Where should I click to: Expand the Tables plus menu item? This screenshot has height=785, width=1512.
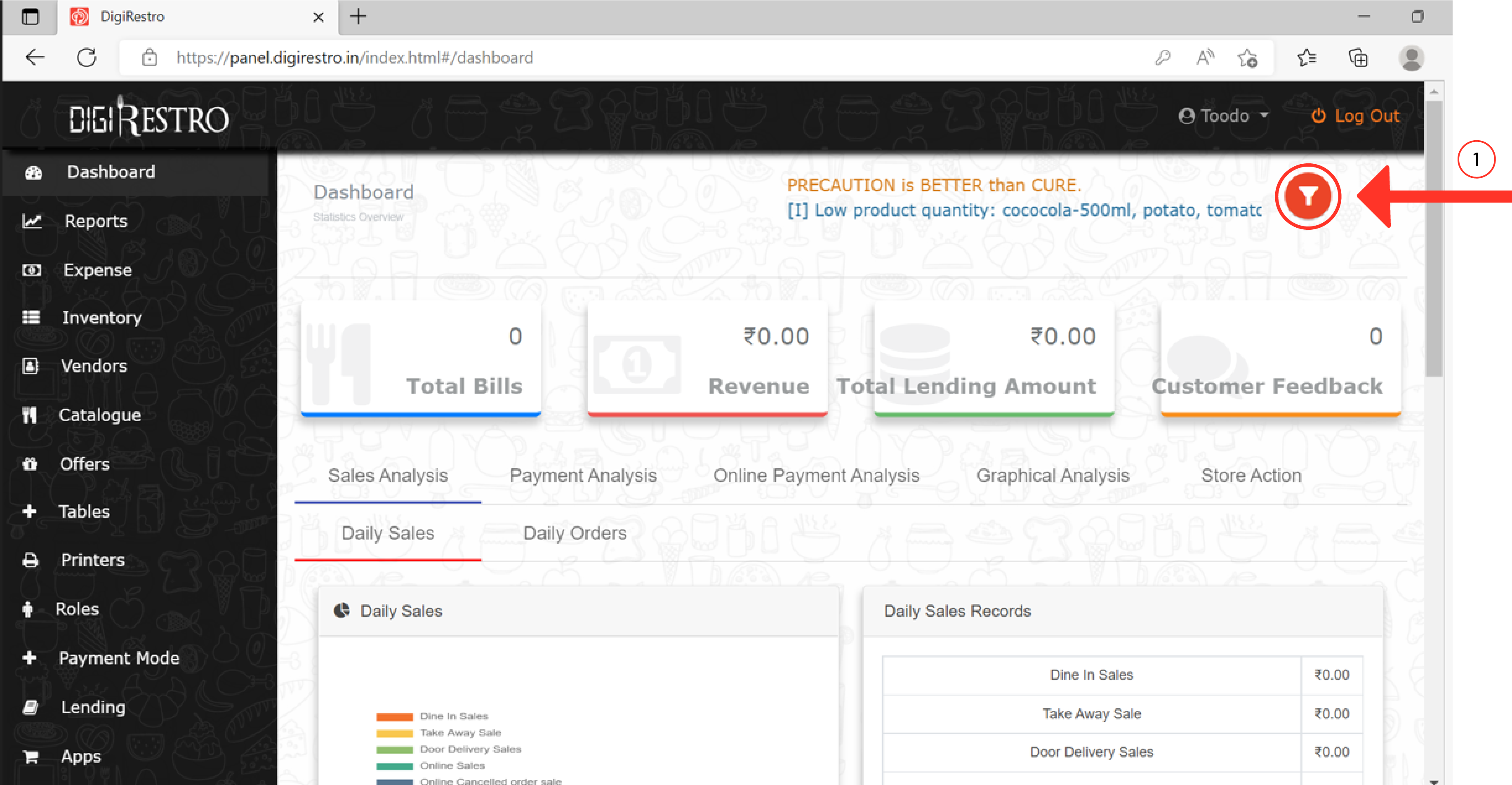pyautogui.click(x=29, y=512)
